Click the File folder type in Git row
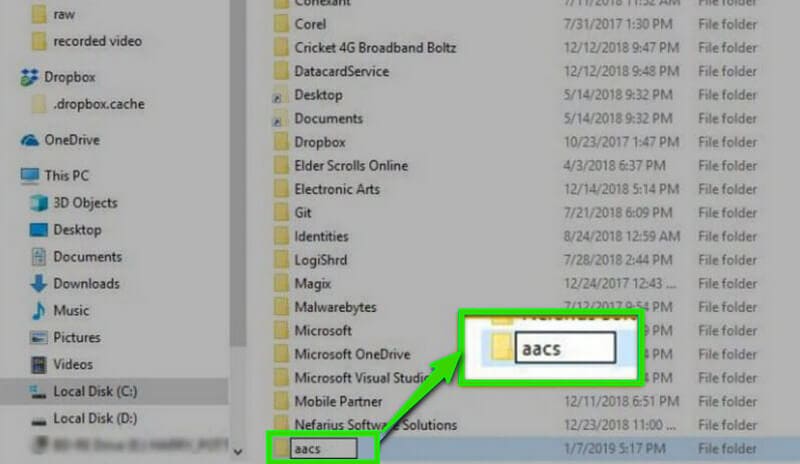The image size is (800, 464). (x=728, y=212)
